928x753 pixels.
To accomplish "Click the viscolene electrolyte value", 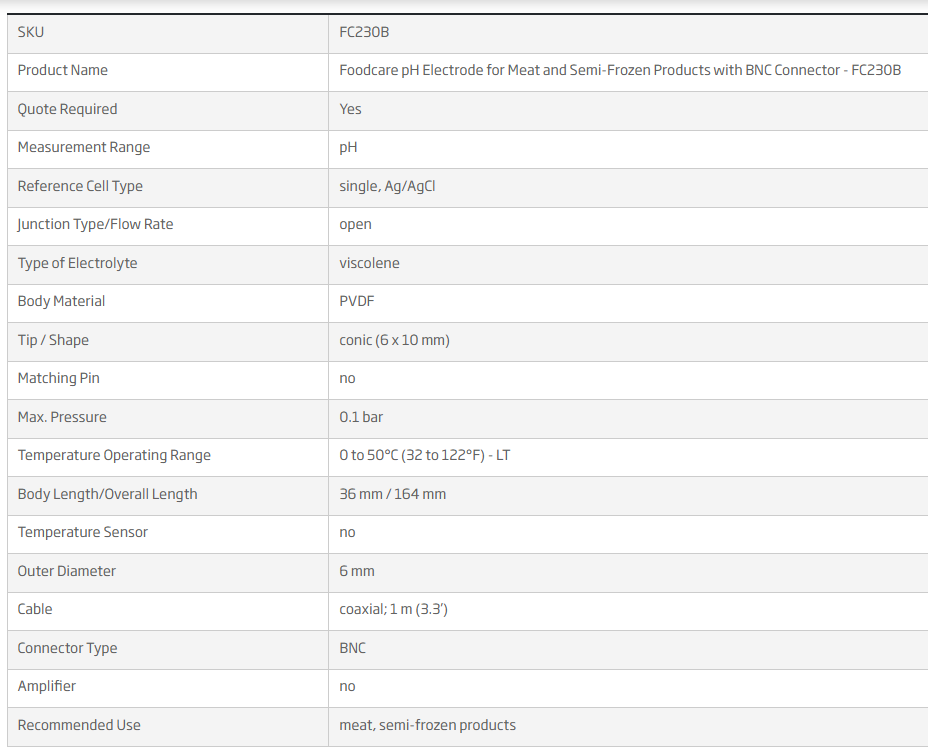I will click(x=369, y=263).
